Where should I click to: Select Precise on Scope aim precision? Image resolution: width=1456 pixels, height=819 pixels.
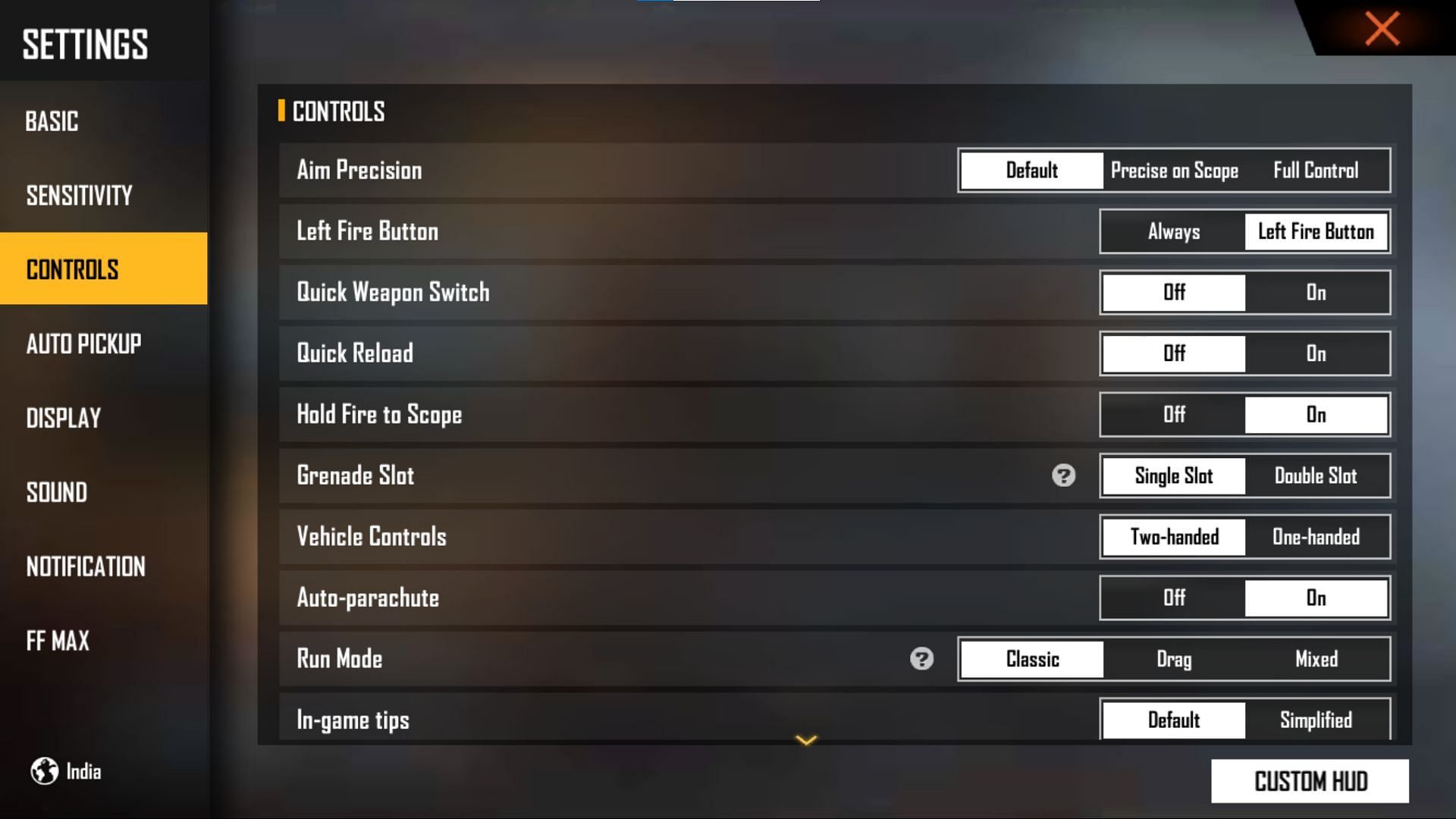pyautogui.click(x=1174, y=170)
